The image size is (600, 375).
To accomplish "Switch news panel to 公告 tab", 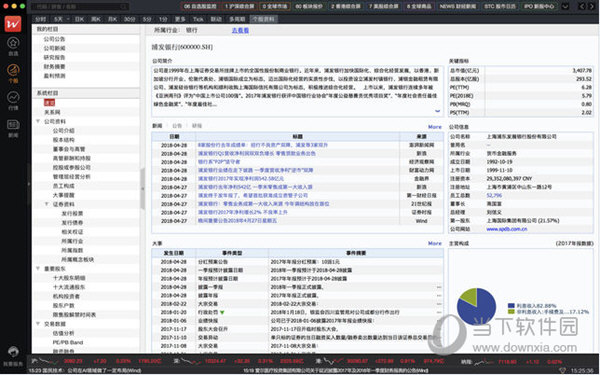I will [177, 126].
